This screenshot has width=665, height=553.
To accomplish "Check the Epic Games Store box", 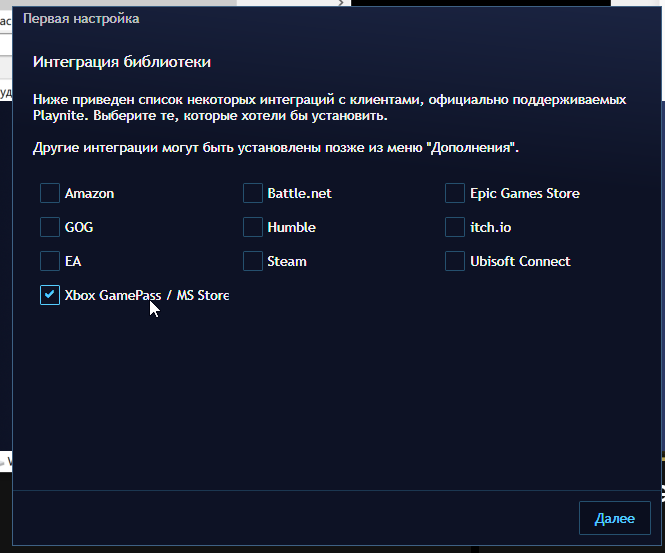I will (x=455, y=193).
